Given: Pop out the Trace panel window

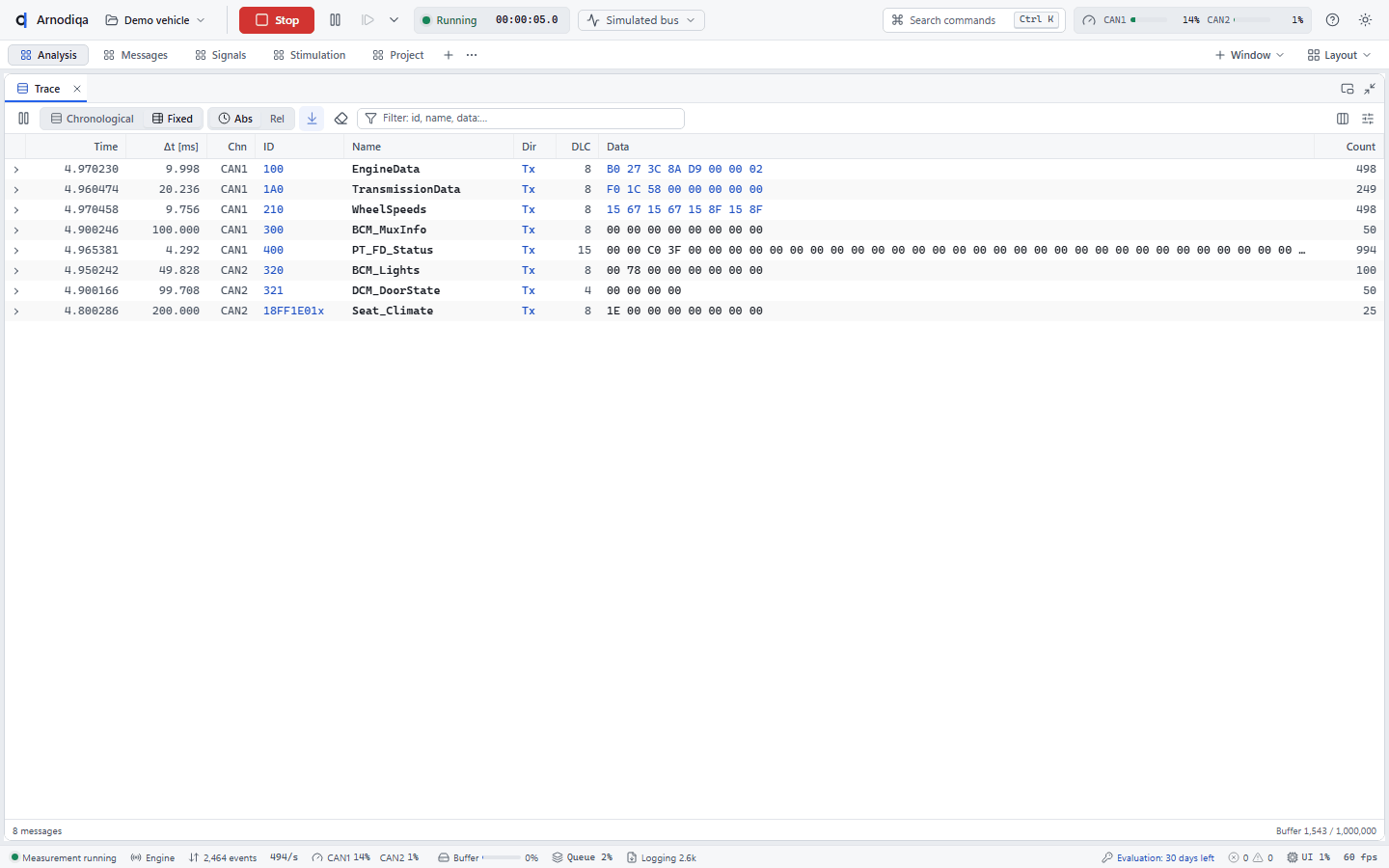Looking at the screenshot, I should [1348, 89].
